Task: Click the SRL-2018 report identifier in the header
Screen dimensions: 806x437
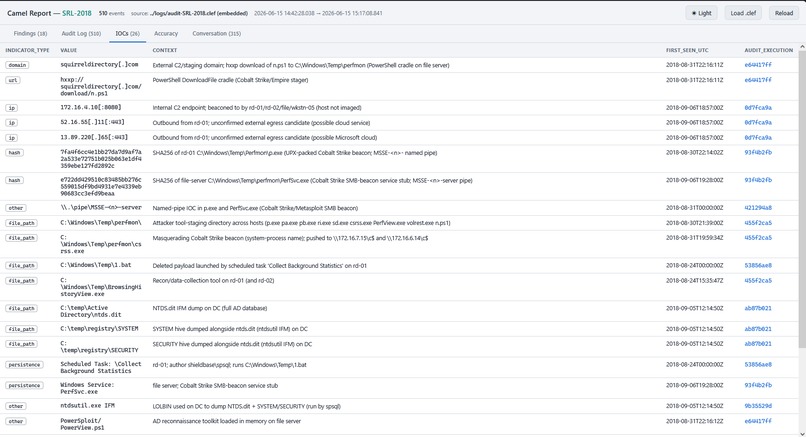Action: 77,13
